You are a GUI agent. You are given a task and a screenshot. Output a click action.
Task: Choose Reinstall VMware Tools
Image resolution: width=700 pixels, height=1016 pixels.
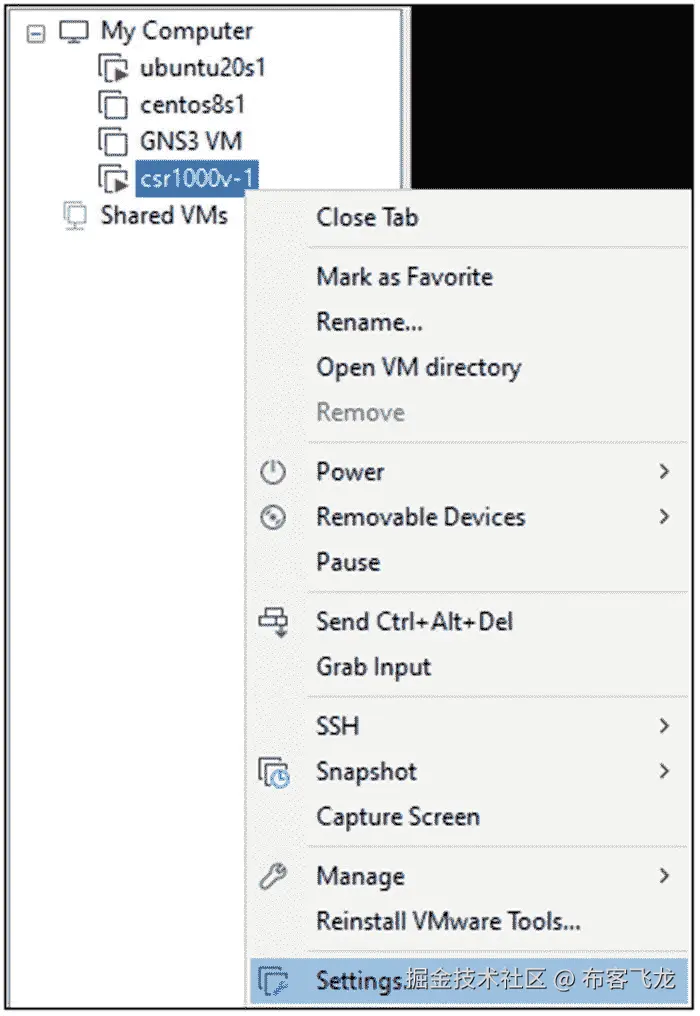pos(448,921)
